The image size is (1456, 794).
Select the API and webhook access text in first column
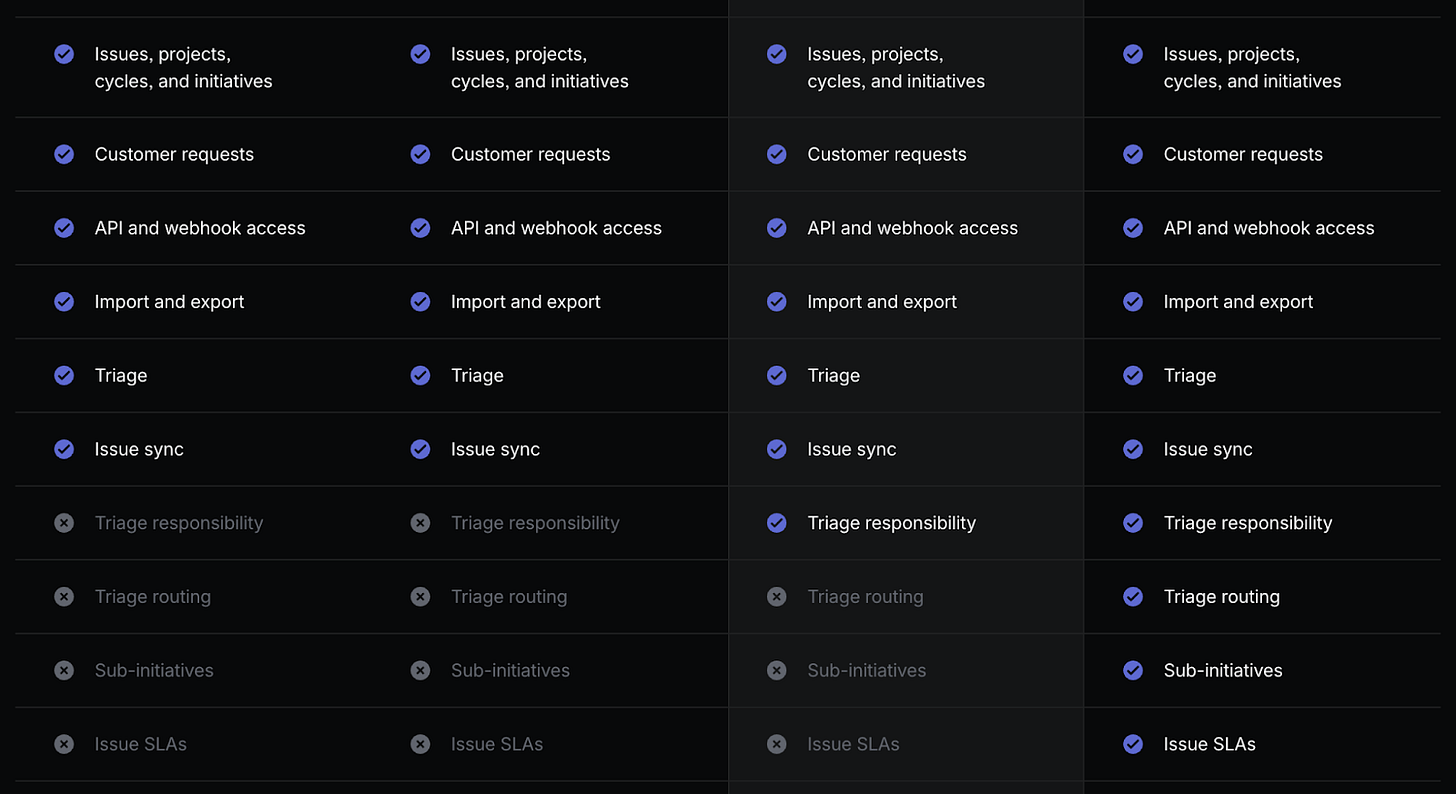(x=200, y=228)
